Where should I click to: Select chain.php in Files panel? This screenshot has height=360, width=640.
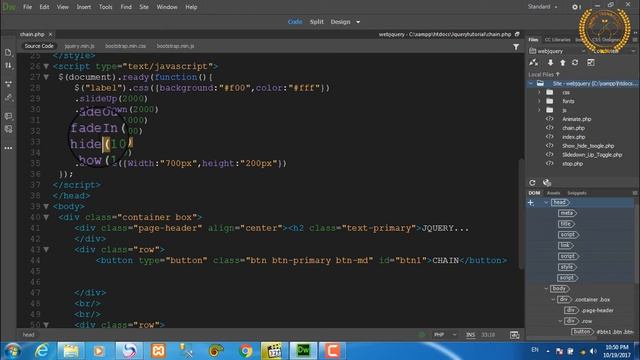(x=573, y=128)
